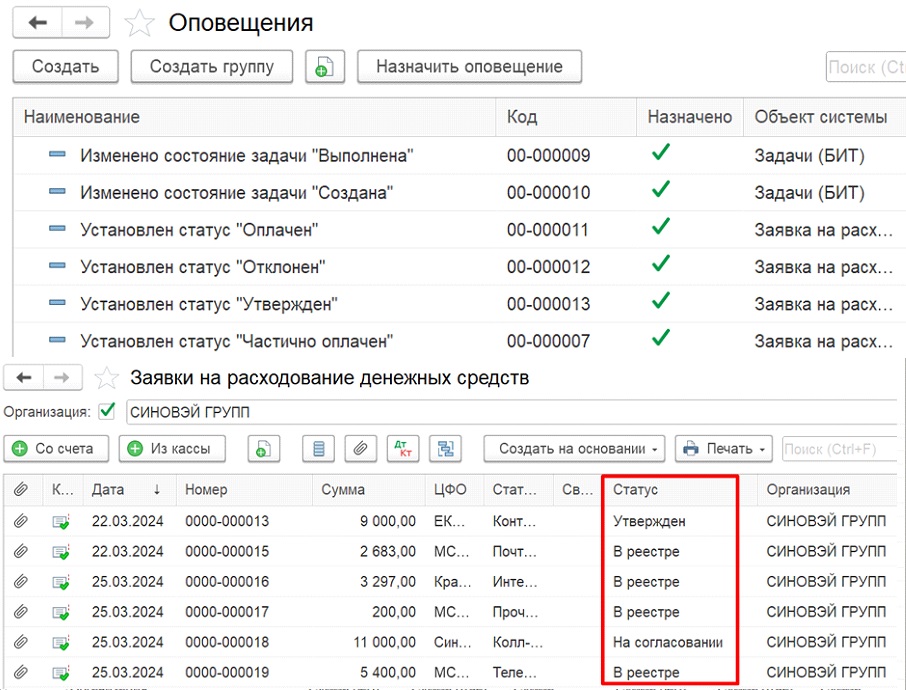Toggle Назначено checkmark for "Оплачен" notification
This screenshot has width=906, height=690.
tap(660, 228)
